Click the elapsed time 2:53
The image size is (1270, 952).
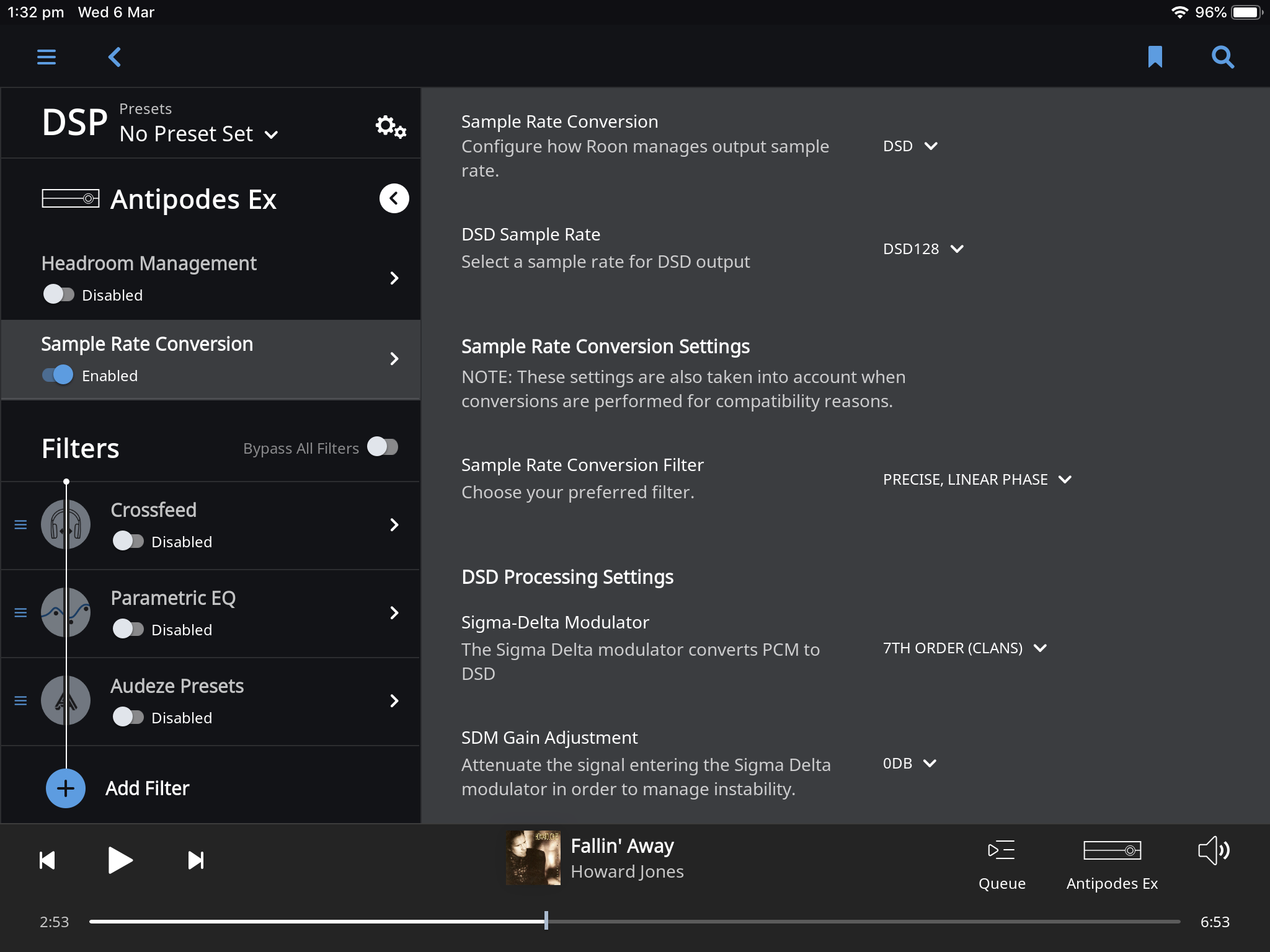pos(55,922)
